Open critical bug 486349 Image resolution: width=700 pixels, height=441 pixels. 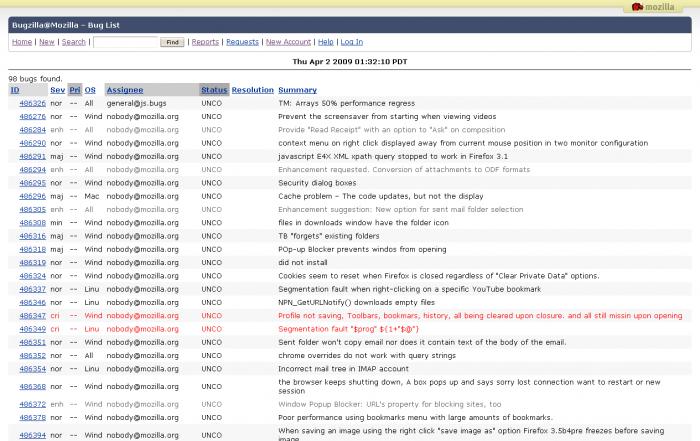(x=33, y=329)
